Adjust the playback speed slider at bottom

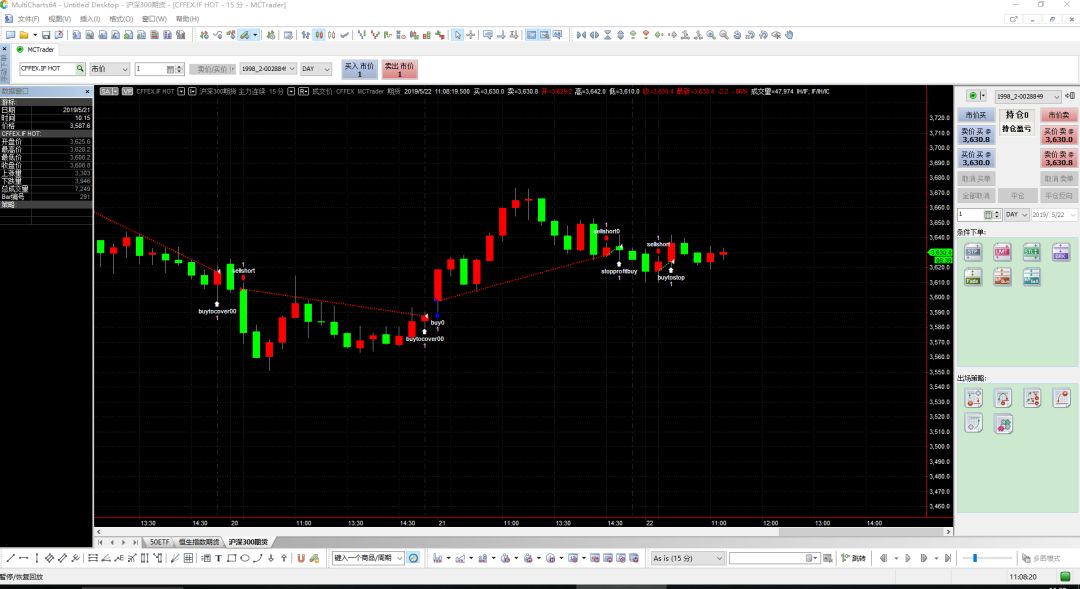[x=975, y=558]
